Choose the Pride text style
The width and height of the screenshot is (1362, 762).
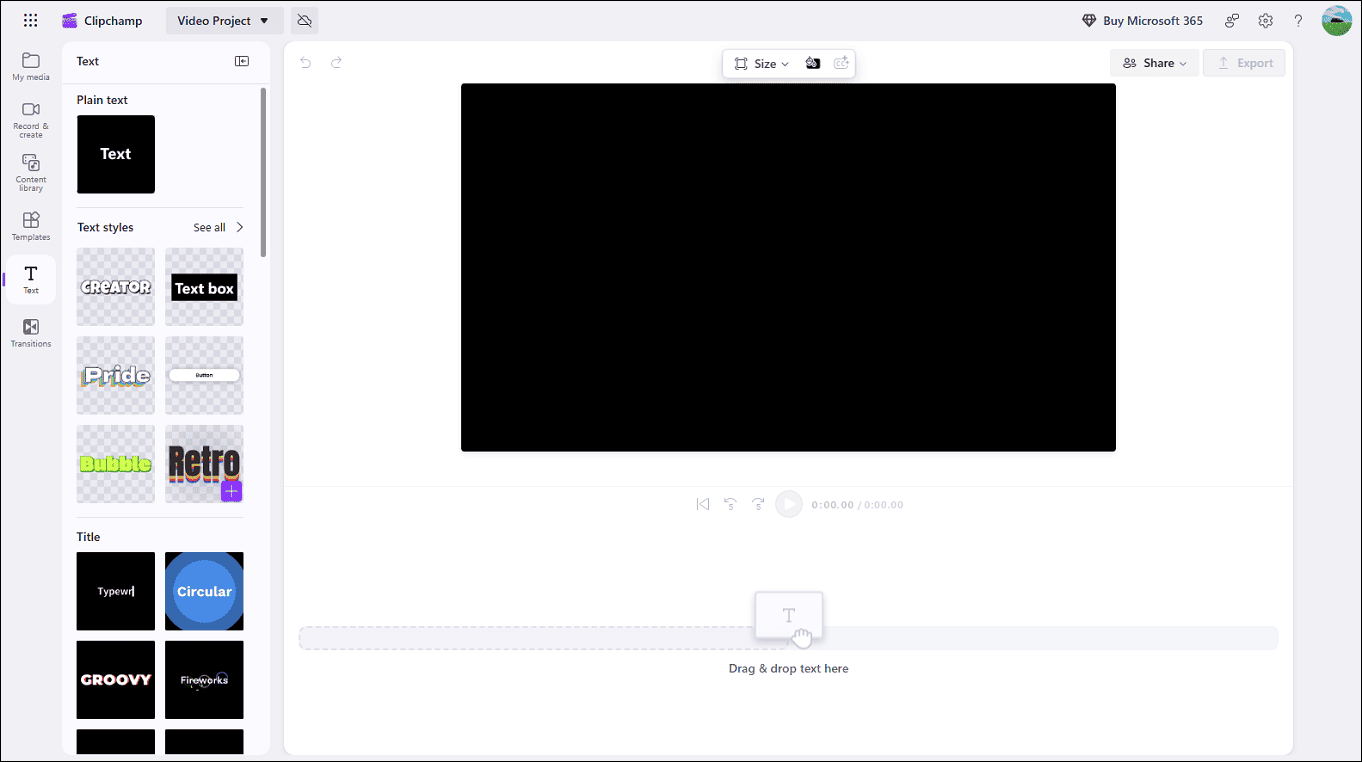point(116,375)
